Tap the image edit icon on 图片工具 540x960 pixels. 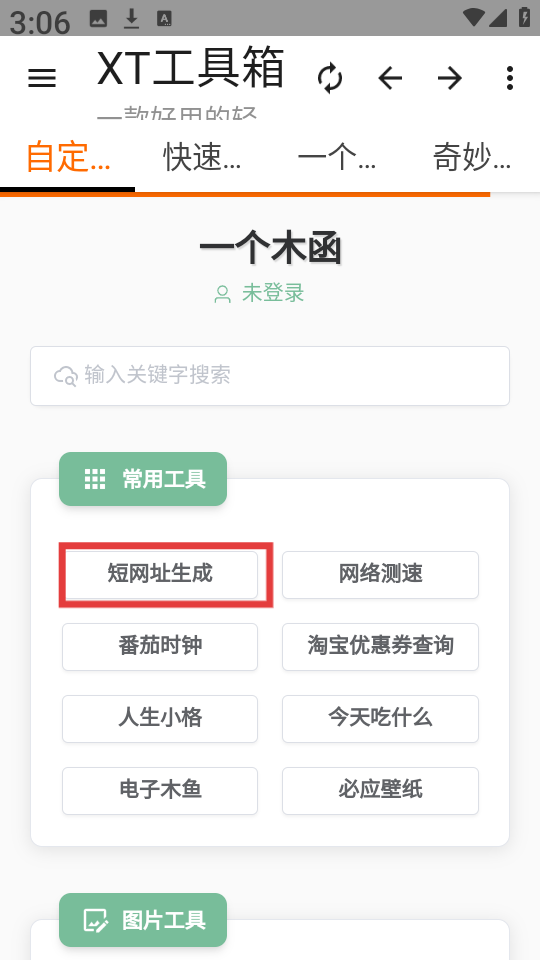click(96, 920)
